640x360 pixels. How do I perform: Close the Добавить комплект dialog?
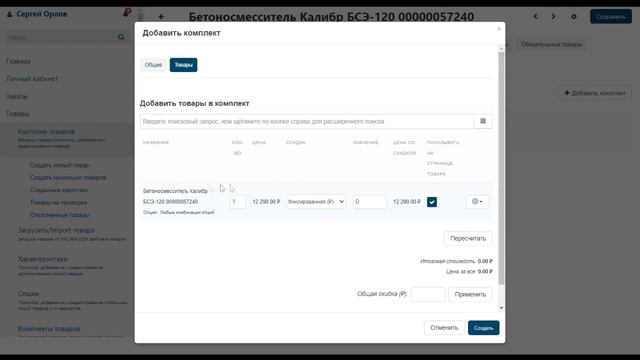point(499,29)
